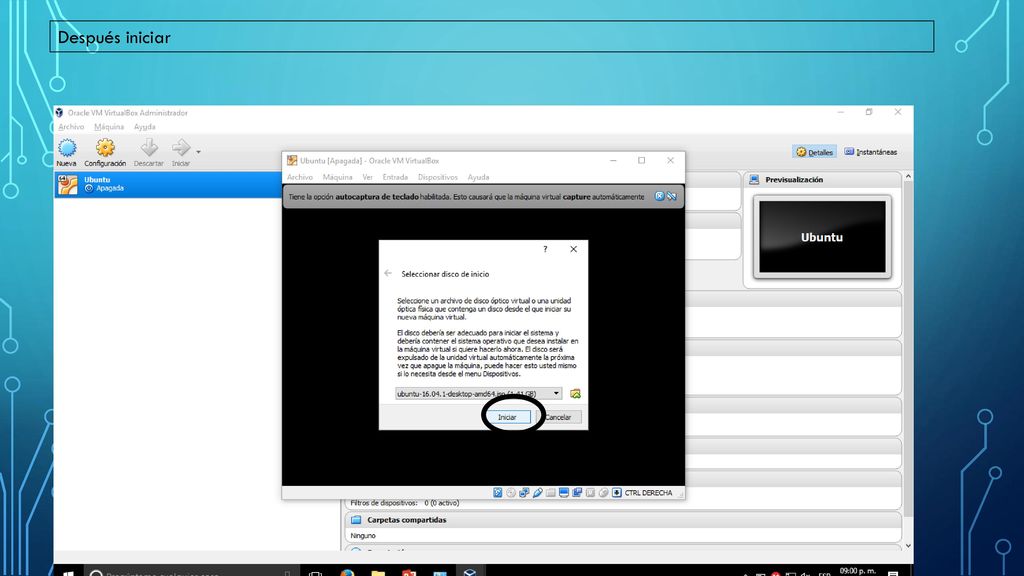Viewport: 1024px width, 576px height.
Task: Open Entrada menu in the Ubuntu VM window
Action: pyautogui.click(x=395, y=177)
